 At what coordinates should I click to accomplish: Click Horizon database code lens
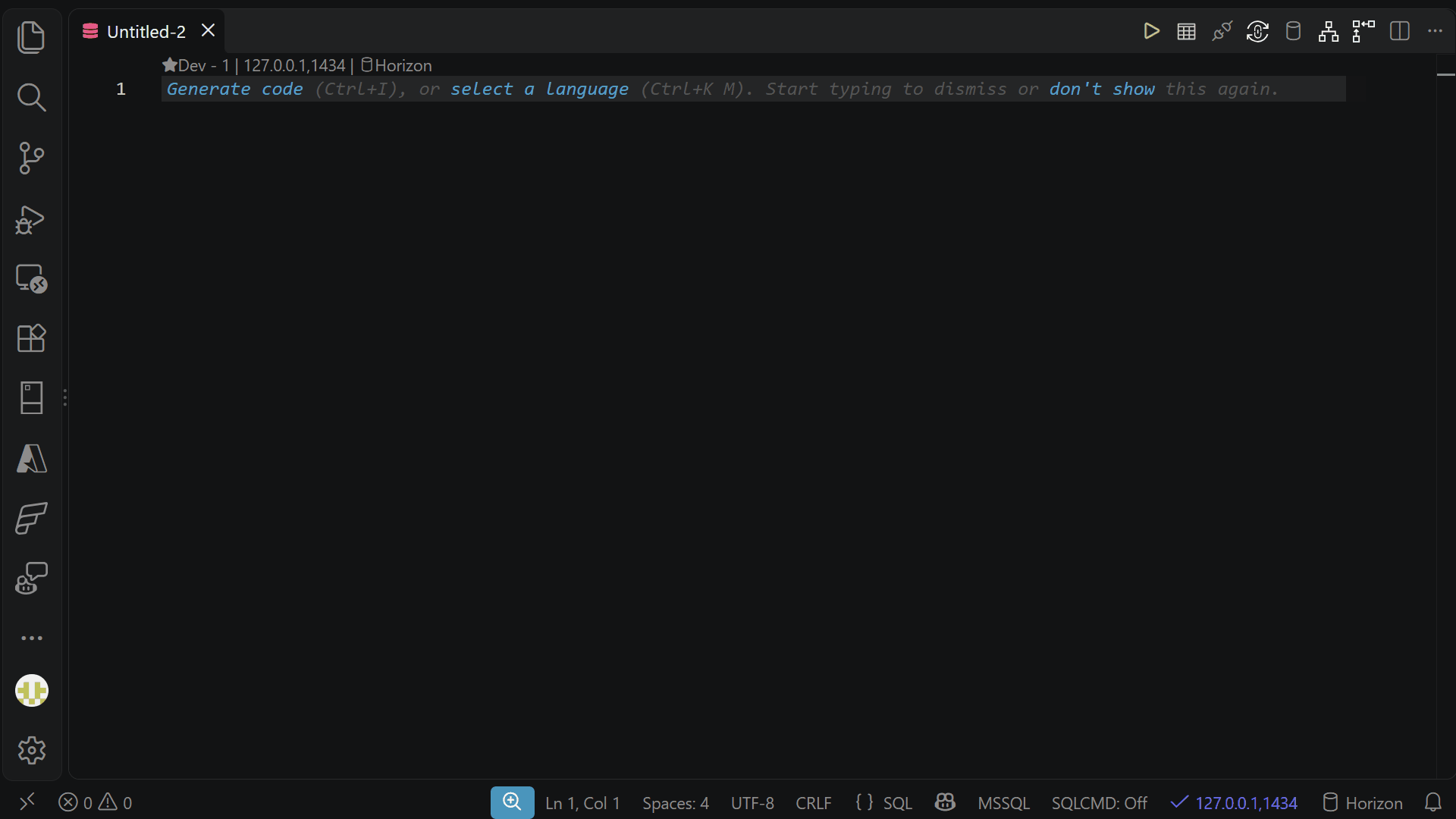click(x=396, y=66)
